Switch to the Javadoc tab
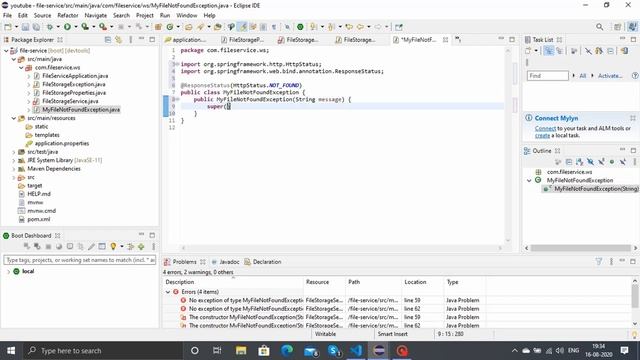This screenshot has height=360, width=640. pyautogui.click(x=225, y=262)
